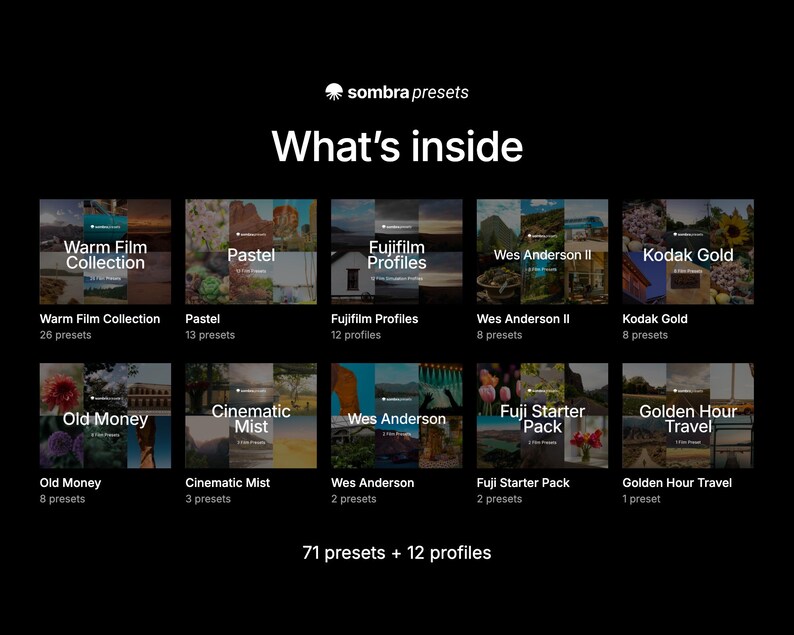
Task: Click the 71 presets + 12 profiles summary
Action: (x=397, y=553)
